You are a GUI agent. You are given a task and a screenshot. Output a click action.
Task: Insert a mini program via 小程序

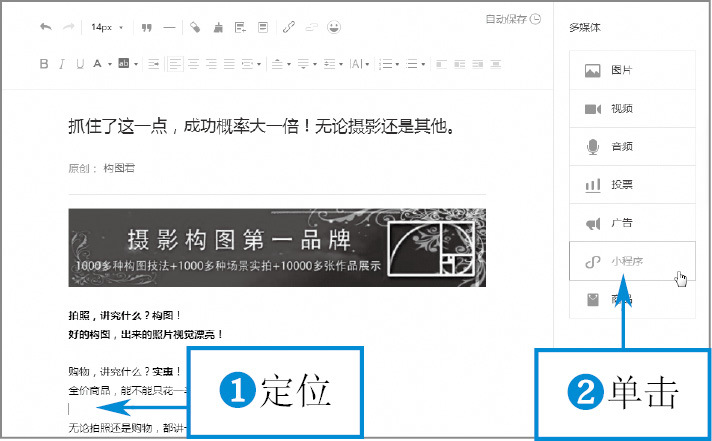tap(632, 261)
